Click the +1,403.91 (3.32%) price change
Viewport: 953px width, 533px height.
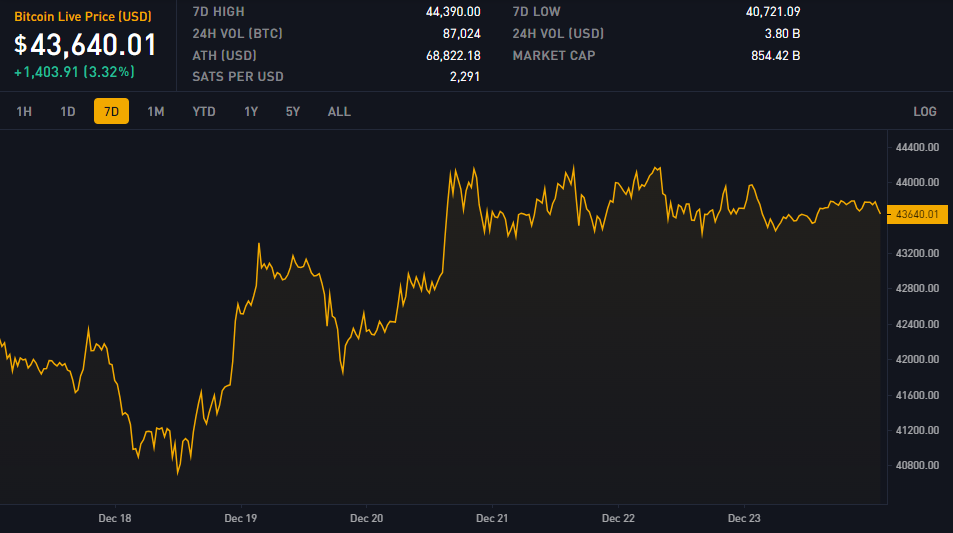[x=75, y=72]
